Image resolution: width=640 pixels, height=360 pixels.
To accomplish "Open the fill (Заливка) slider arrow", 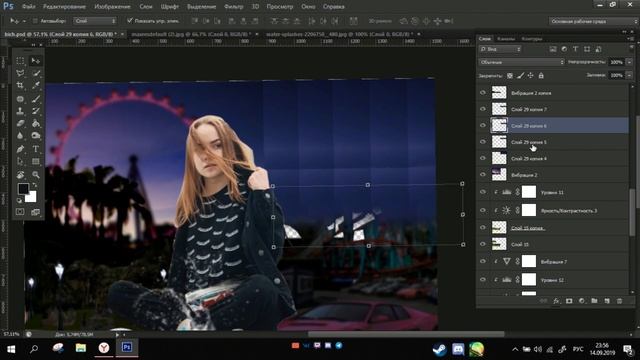I will 629,76.
